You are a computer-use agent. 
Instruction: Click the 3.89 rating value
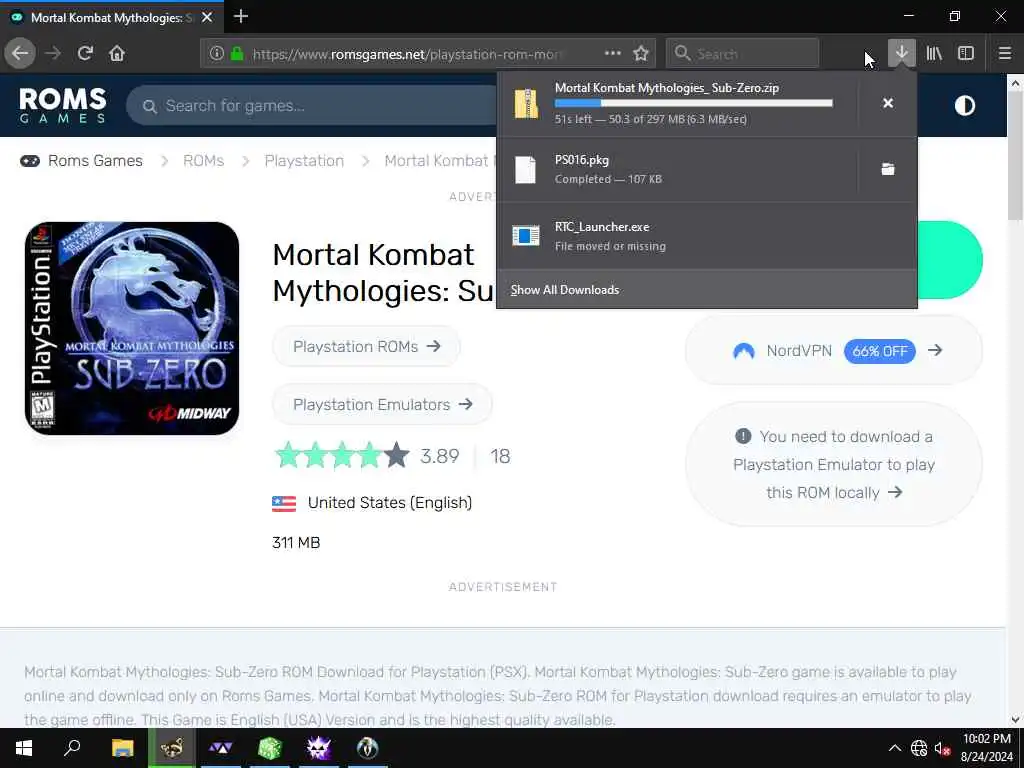click(440, 456)
